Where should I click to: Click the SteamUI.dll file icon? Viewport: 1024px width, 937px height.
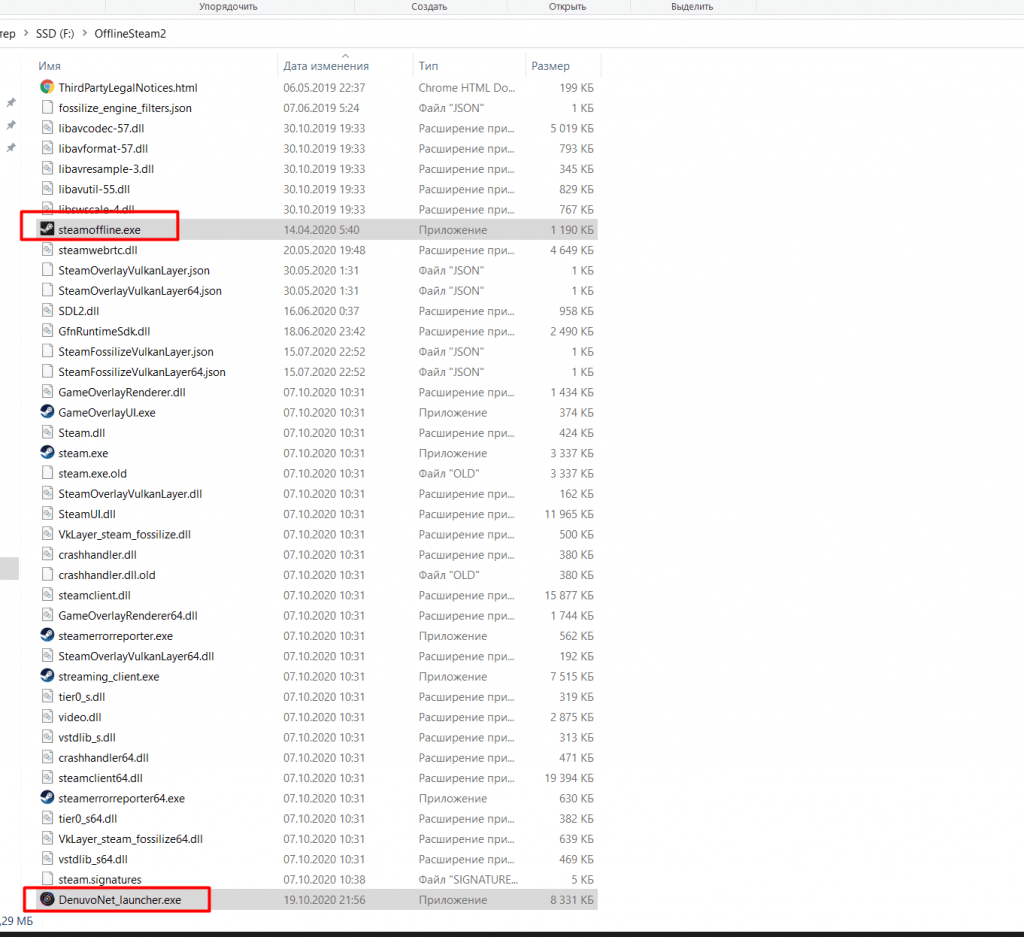(47, 514)
